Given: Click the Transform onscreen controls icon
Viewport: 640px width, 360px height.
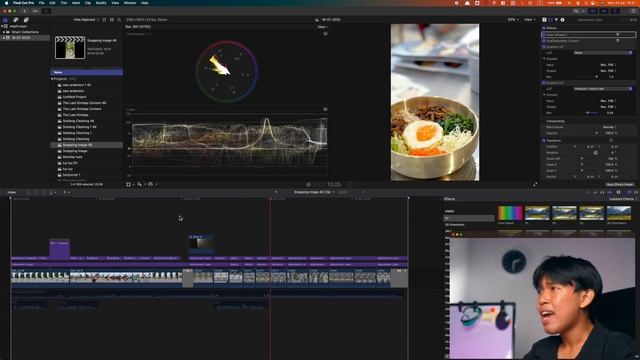Looking at the screenshot, I should 611,140.
